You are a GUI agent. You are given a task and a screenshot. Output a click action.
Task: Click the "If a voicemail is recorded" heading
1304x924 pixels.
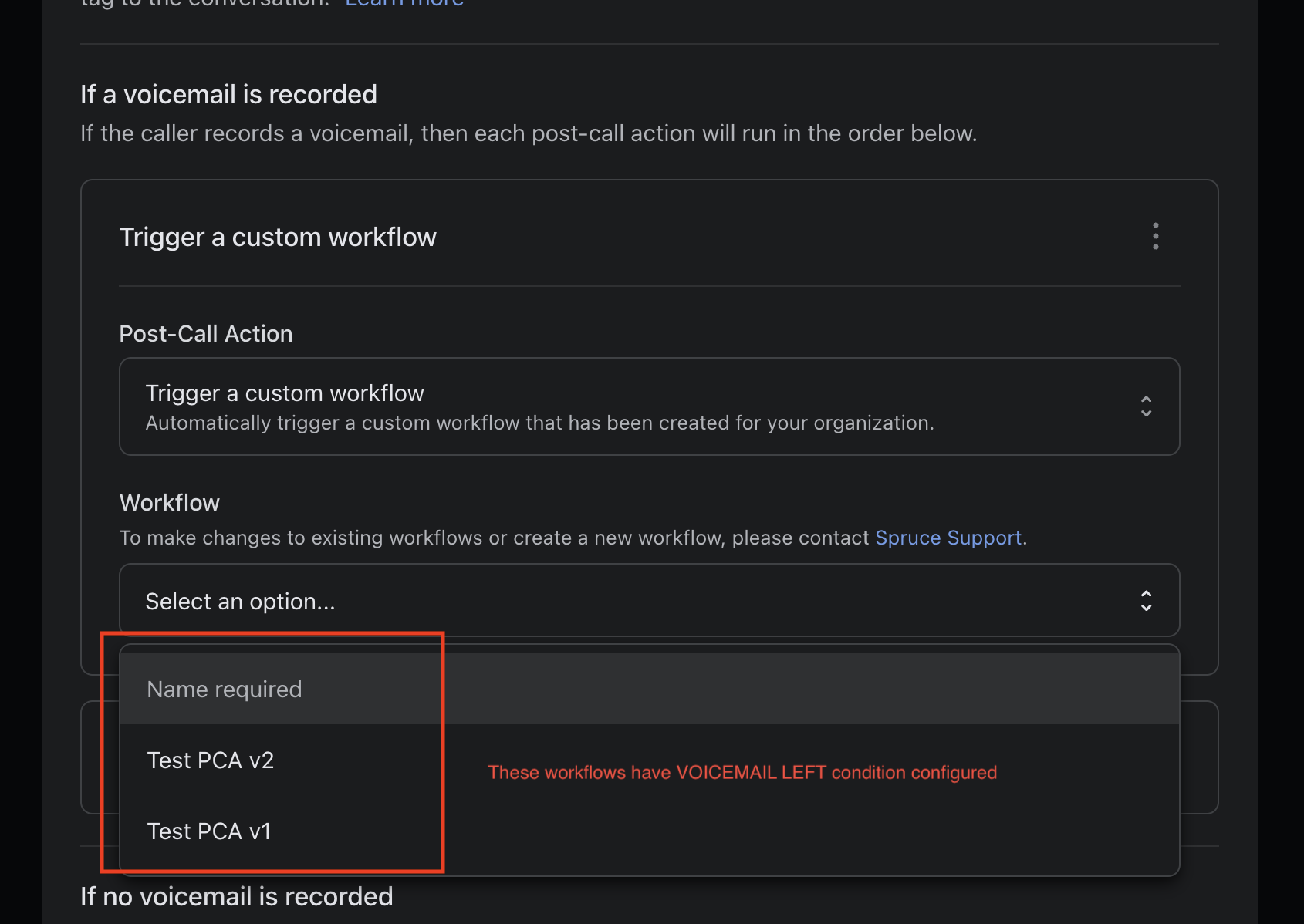pyautogui.click(x=228, y=94)
